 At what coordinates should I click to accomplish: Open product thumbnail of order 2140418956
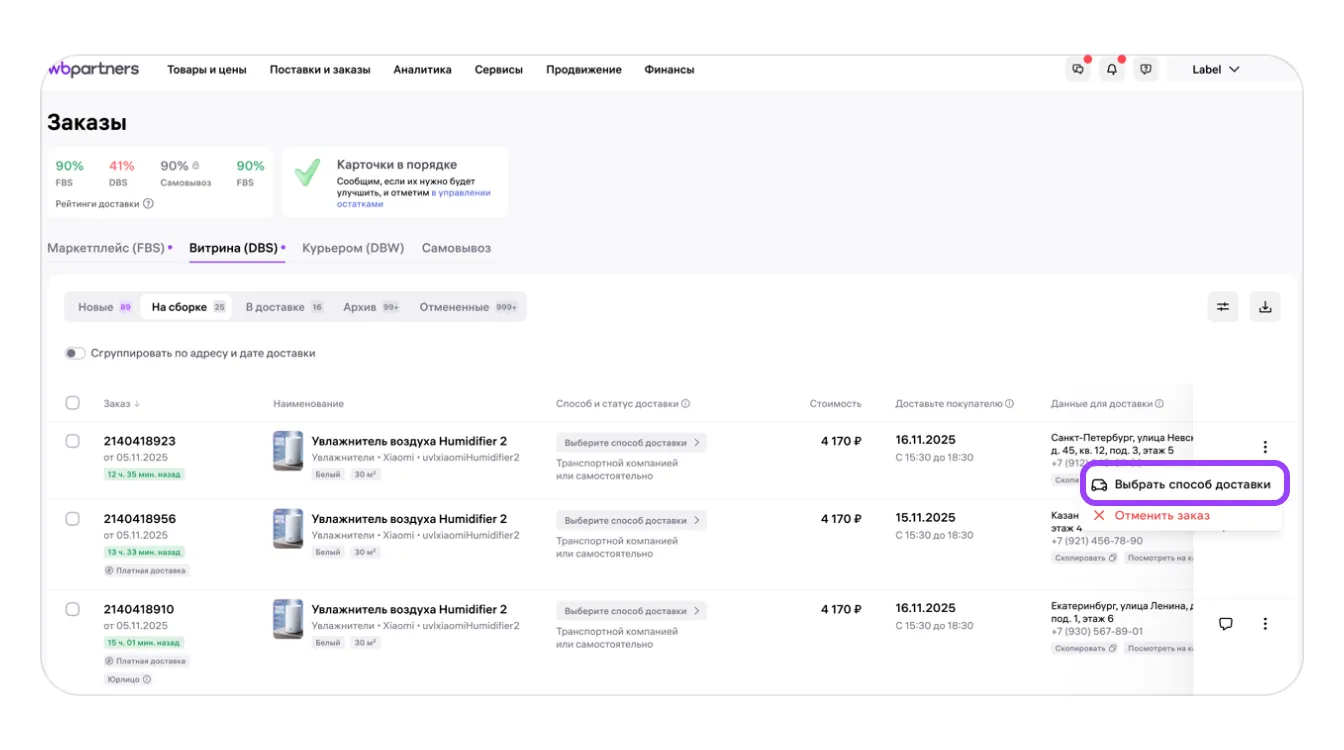(288, 529)
